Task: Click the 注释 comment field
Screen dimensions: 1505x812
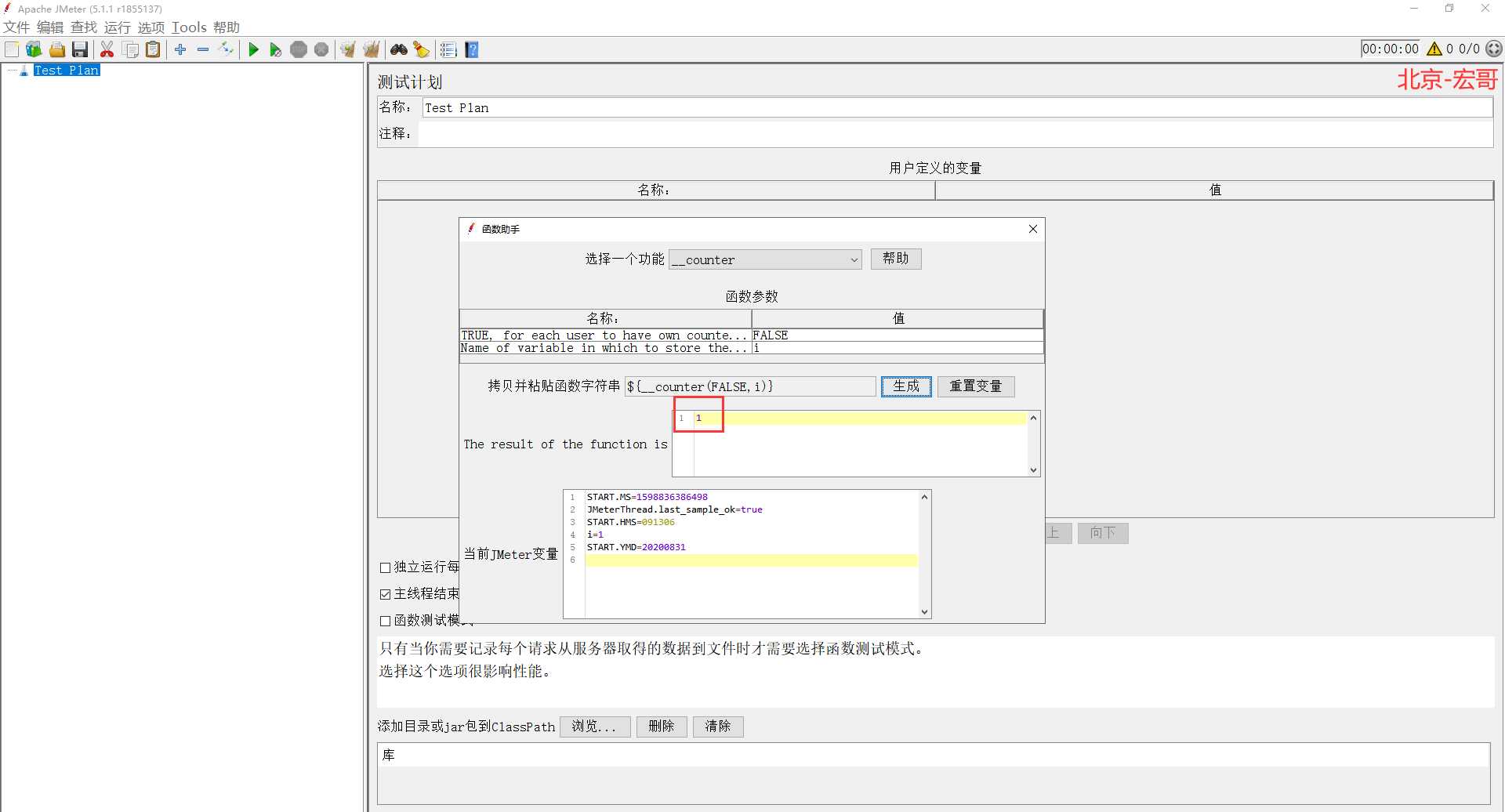Action: tap(956, 134)
